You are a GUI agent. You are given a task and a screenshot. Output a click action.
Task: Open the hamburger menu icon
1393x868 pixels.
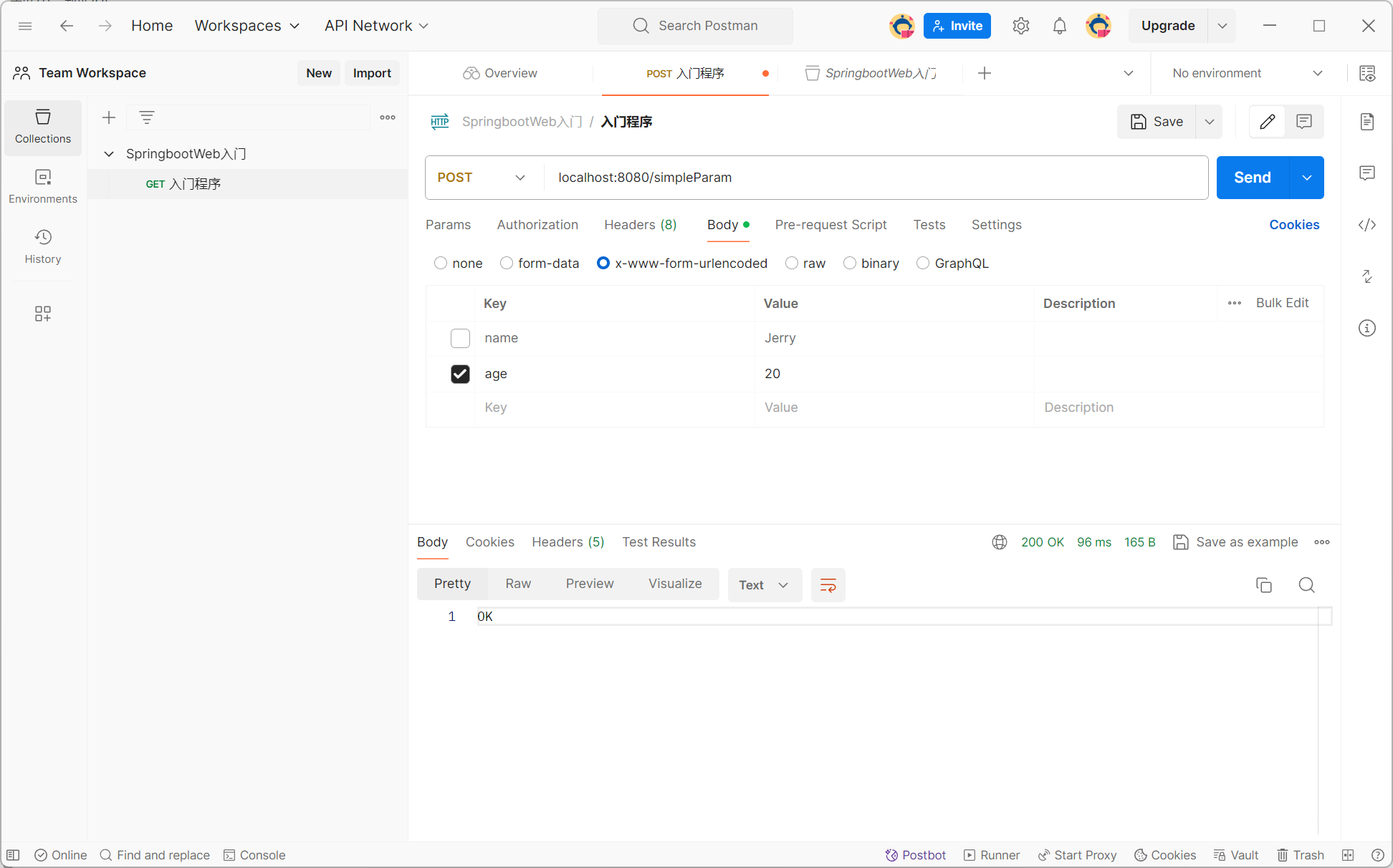tap(25, 26)
